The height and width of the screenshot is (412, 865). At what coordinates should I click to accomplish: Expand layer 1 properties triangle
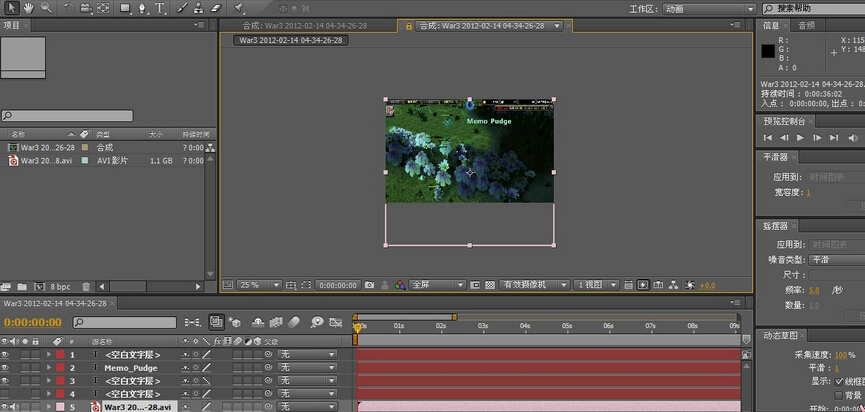pos(49,354)
